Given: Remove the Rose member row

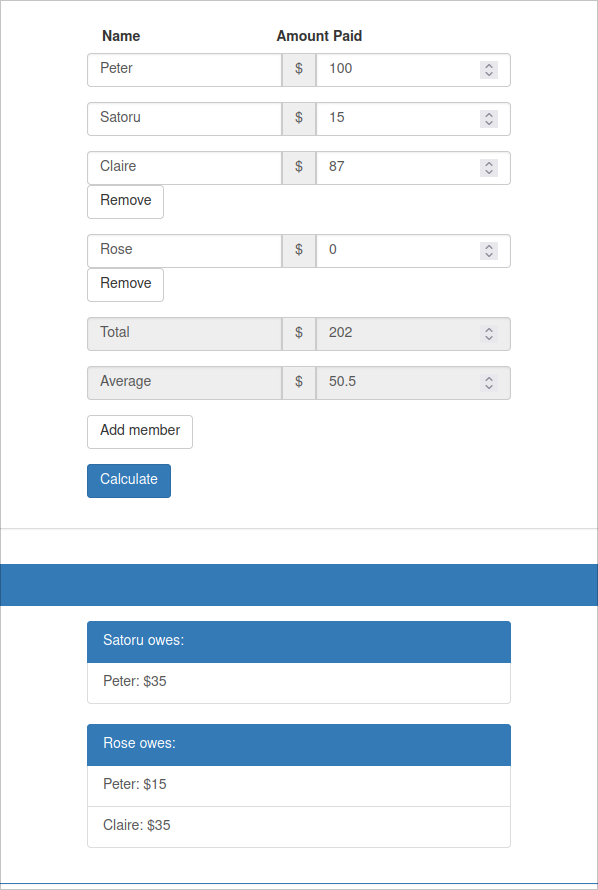Looking at the screenshot, I should pos(125,284).
